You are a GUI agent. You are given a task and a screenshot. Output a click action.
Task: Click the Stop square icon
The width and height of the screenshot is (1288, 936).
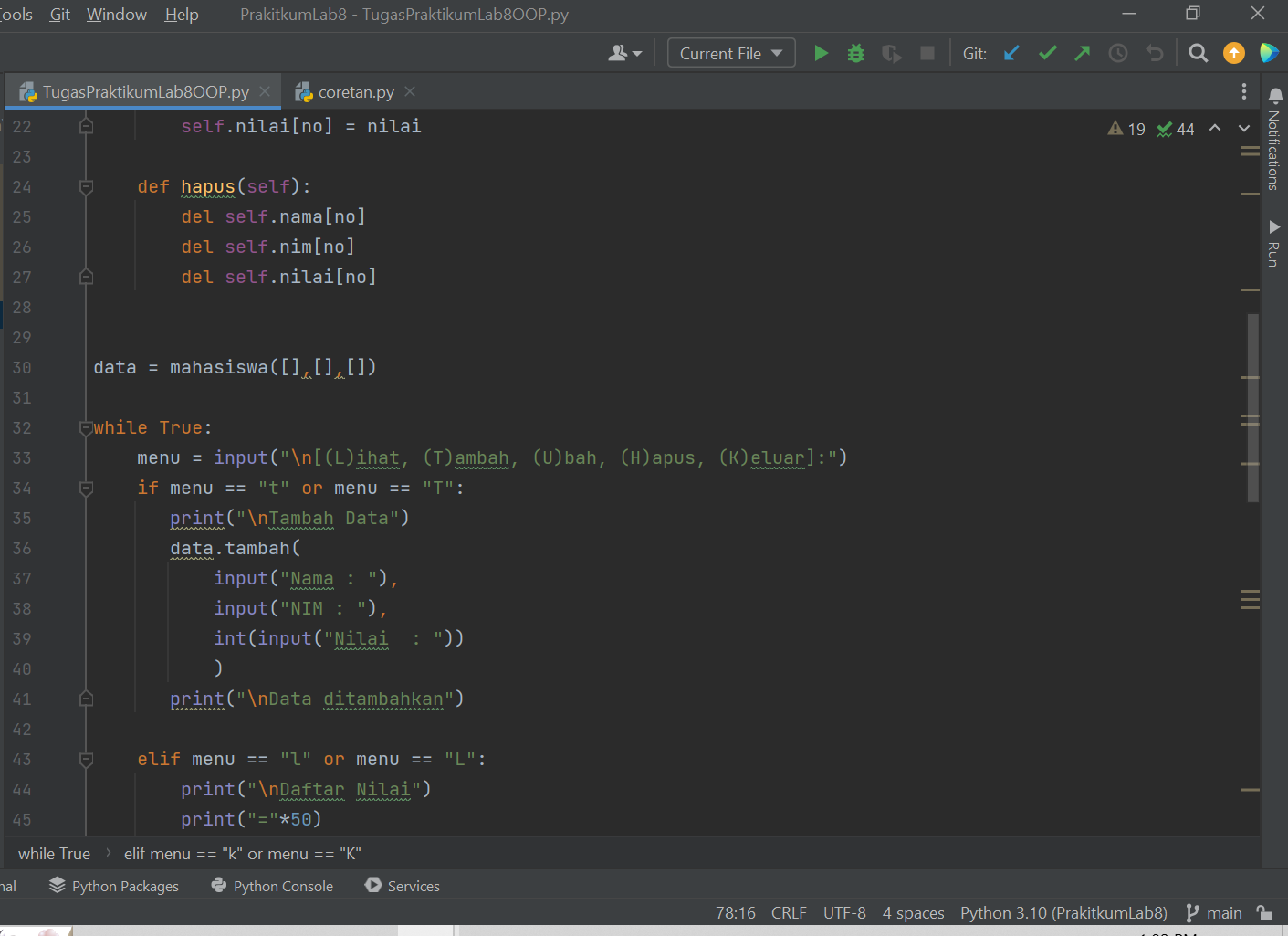click(x=927, y=53)
